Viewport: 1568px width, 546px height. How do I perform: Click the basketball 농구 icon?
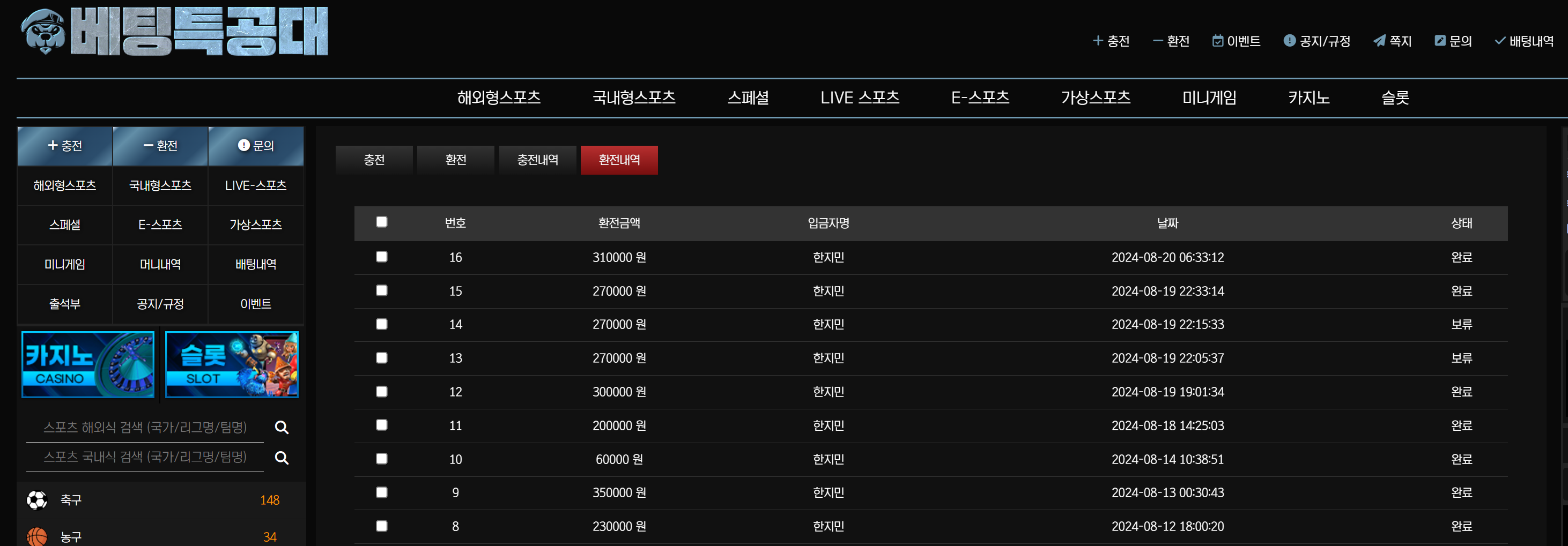tap(37, 536)
